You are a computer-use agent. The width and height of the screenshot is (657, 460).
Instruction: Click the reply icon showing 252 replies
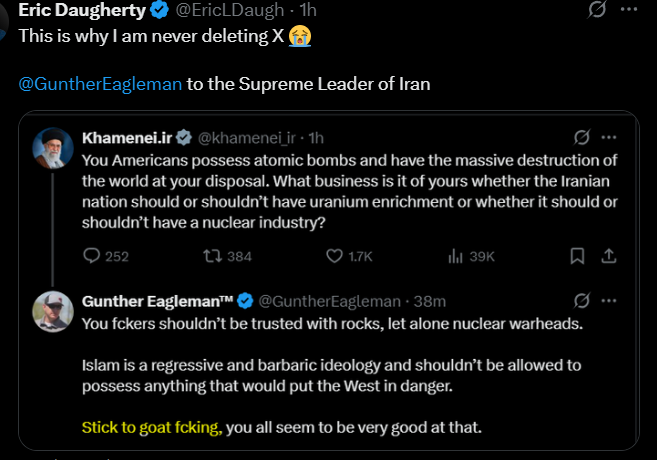point(92,256)
